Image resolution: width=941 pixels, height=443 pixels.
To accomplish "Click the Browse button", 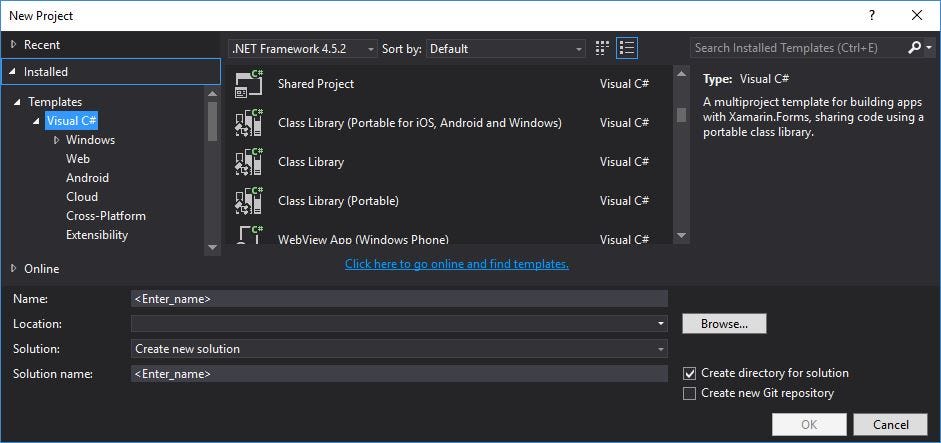I will coord(724,324).
